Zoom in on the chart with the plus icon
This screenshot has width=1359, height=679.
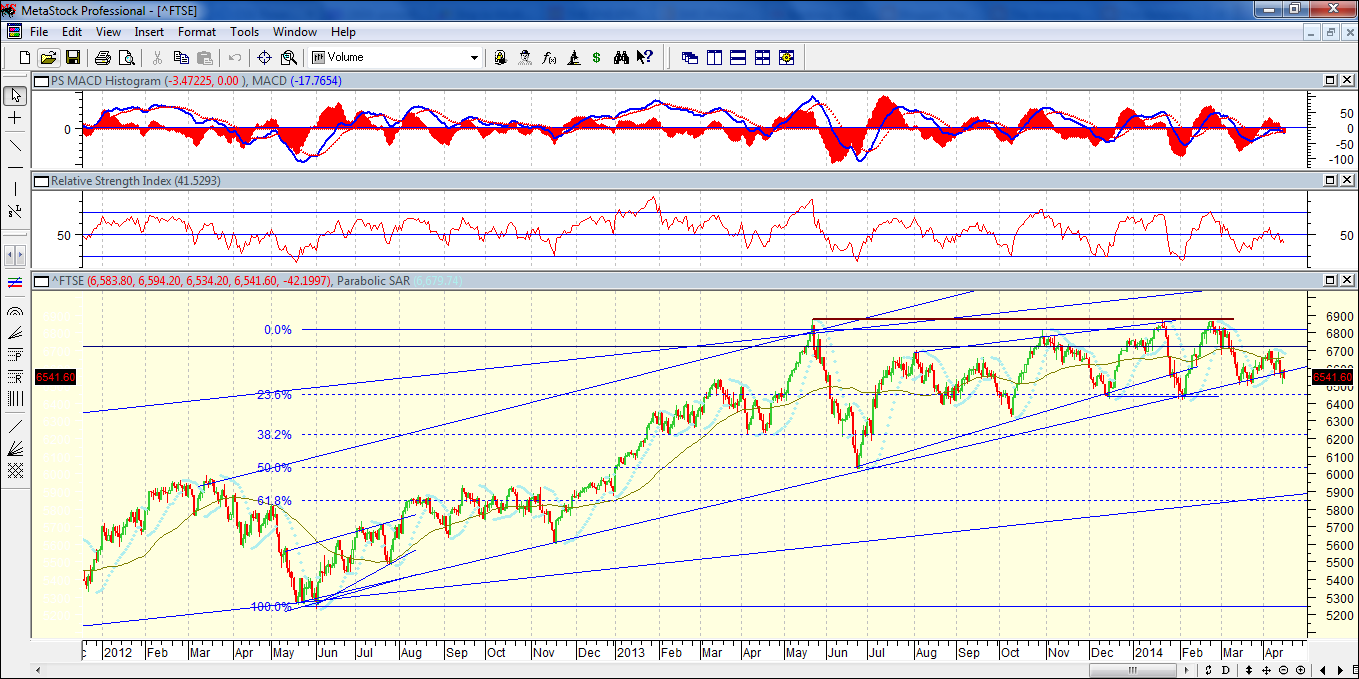(x=1300, y=670)
